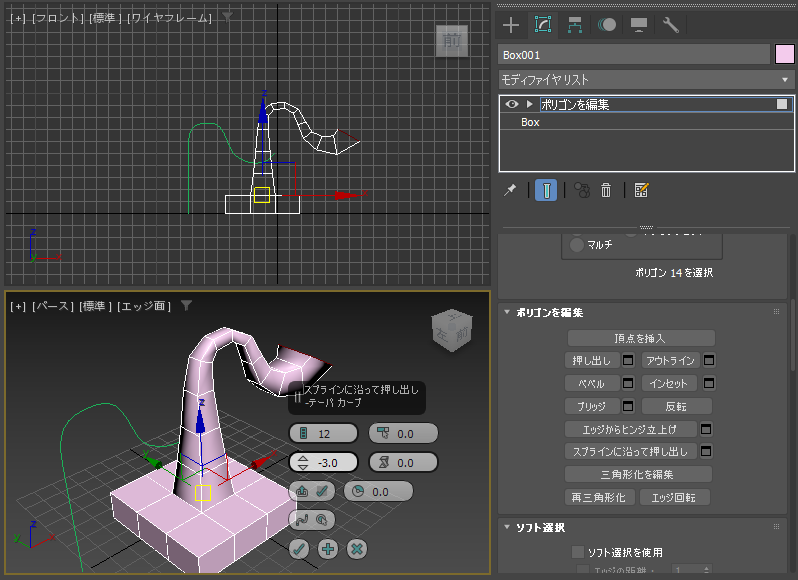798x580 pixels.
Task: Open the [エッジ面] shading menu
Action: pyautogui.click(x=144, y=306)
